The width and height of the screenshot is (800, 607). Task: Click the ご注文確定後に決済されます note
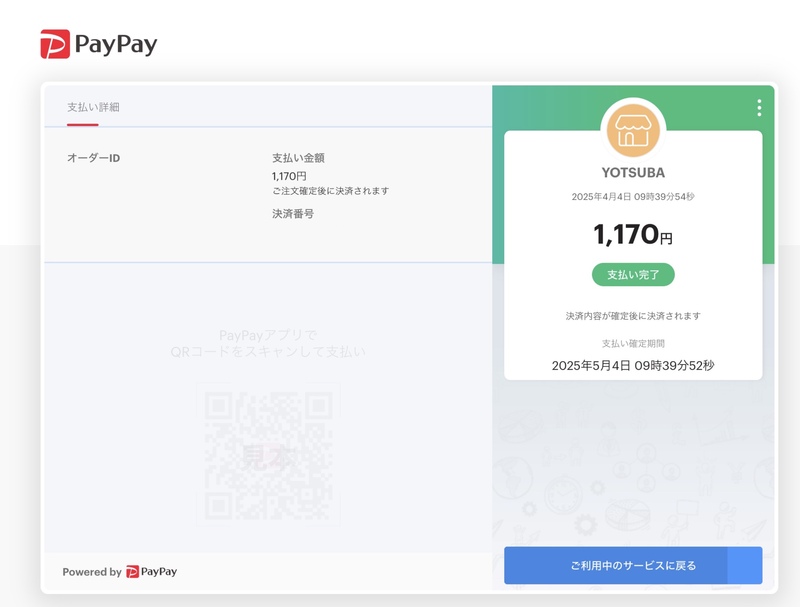point(331,191)
